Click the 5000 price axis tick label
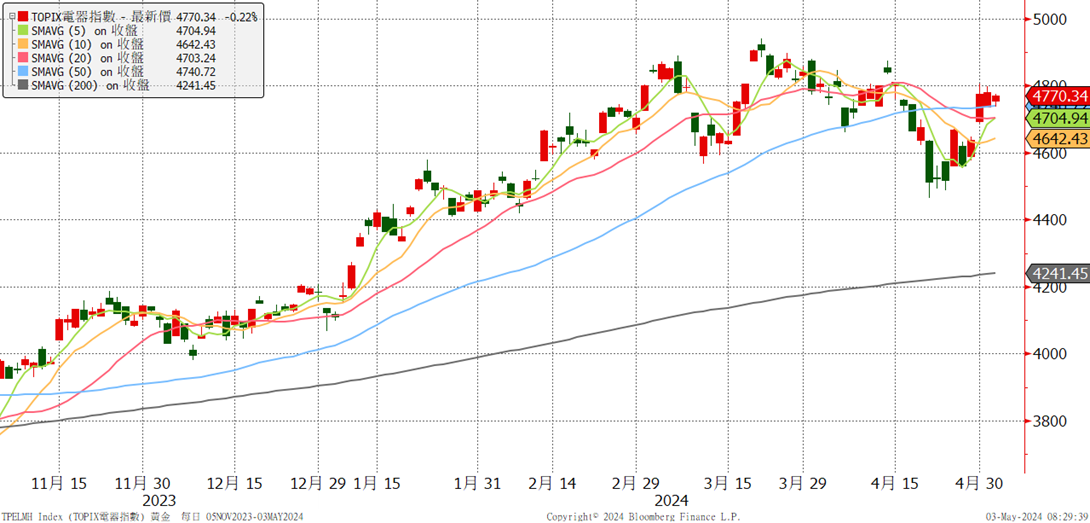This screenshot has height=523, width=1090. tap(1050, 19)
